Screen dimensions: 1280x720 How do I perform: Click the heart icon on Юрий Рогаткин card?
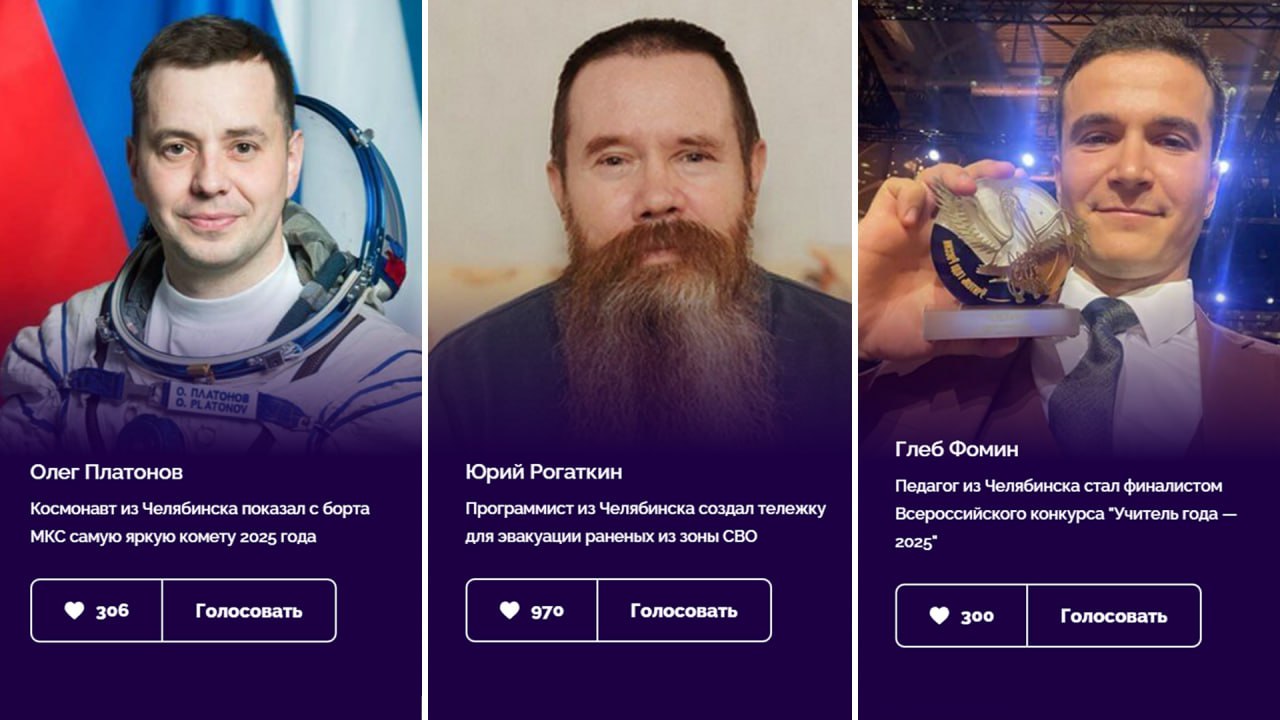pyautogui.click(x=509, y=610)
